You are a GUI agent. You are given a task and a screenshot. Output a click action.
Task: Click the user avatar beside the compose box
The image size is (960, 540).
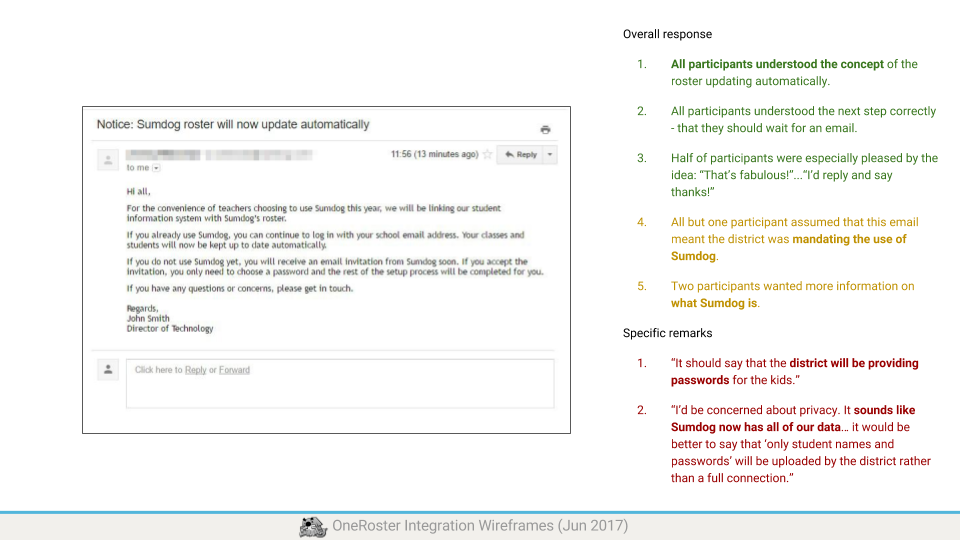[108, 369]
